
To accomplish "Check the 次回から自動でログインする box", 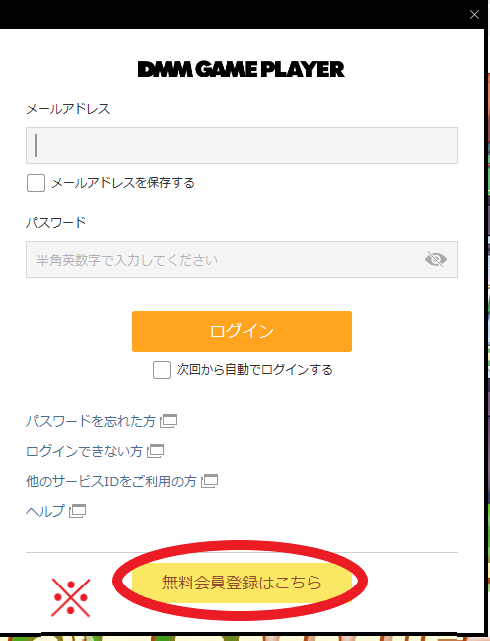I will click(x=162, y=370).
